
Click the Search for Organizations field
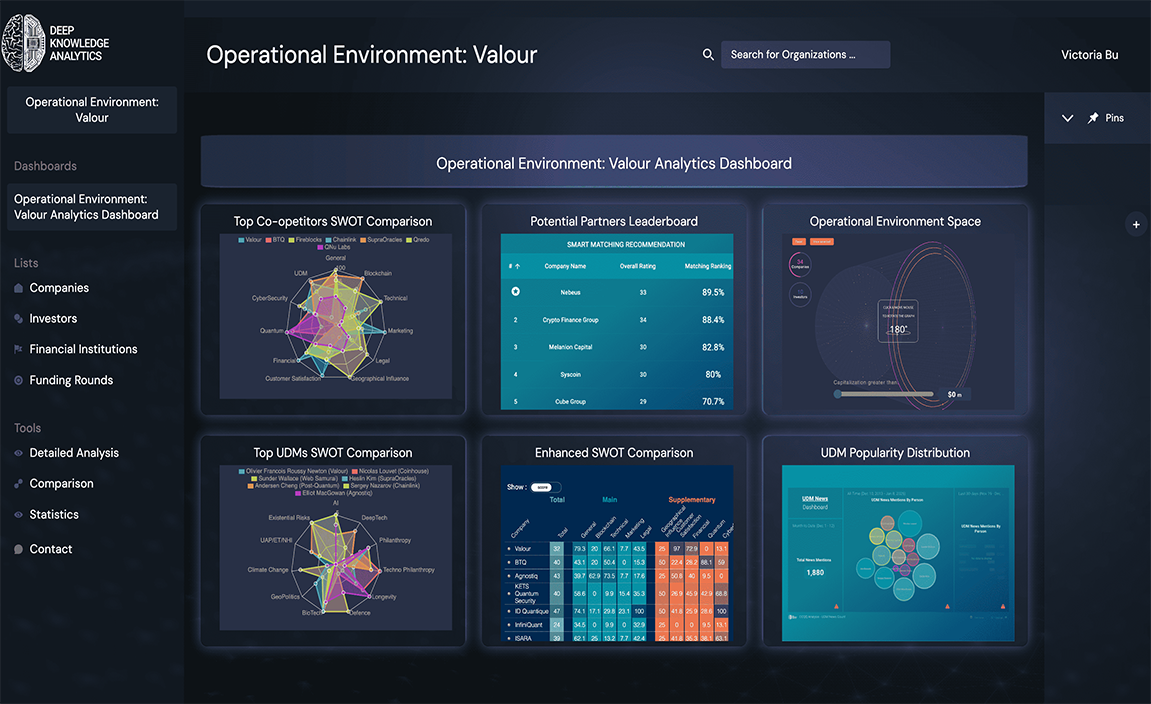point(805,55)
